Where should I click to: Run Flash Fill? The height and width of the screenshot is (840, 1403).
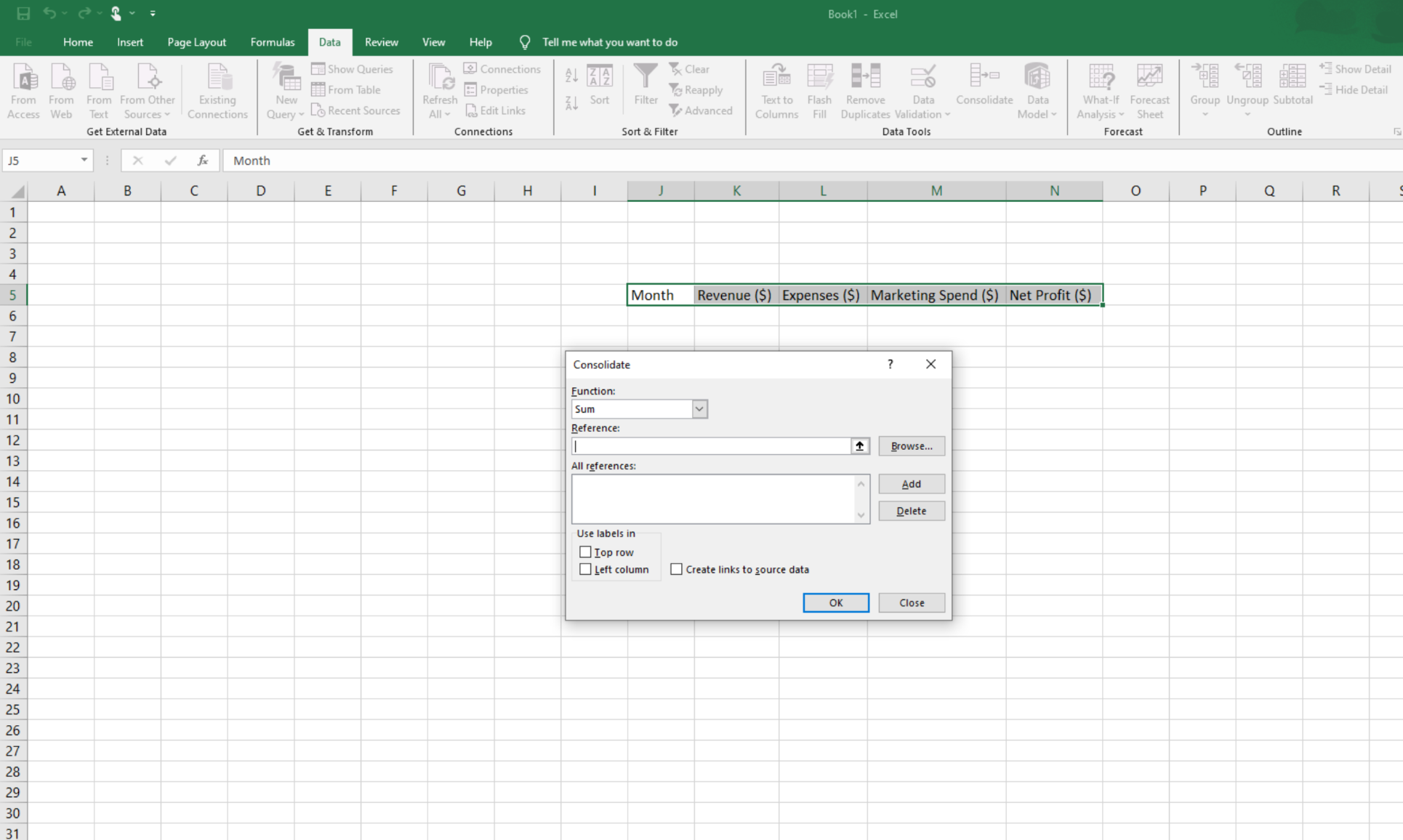(819, 92)
